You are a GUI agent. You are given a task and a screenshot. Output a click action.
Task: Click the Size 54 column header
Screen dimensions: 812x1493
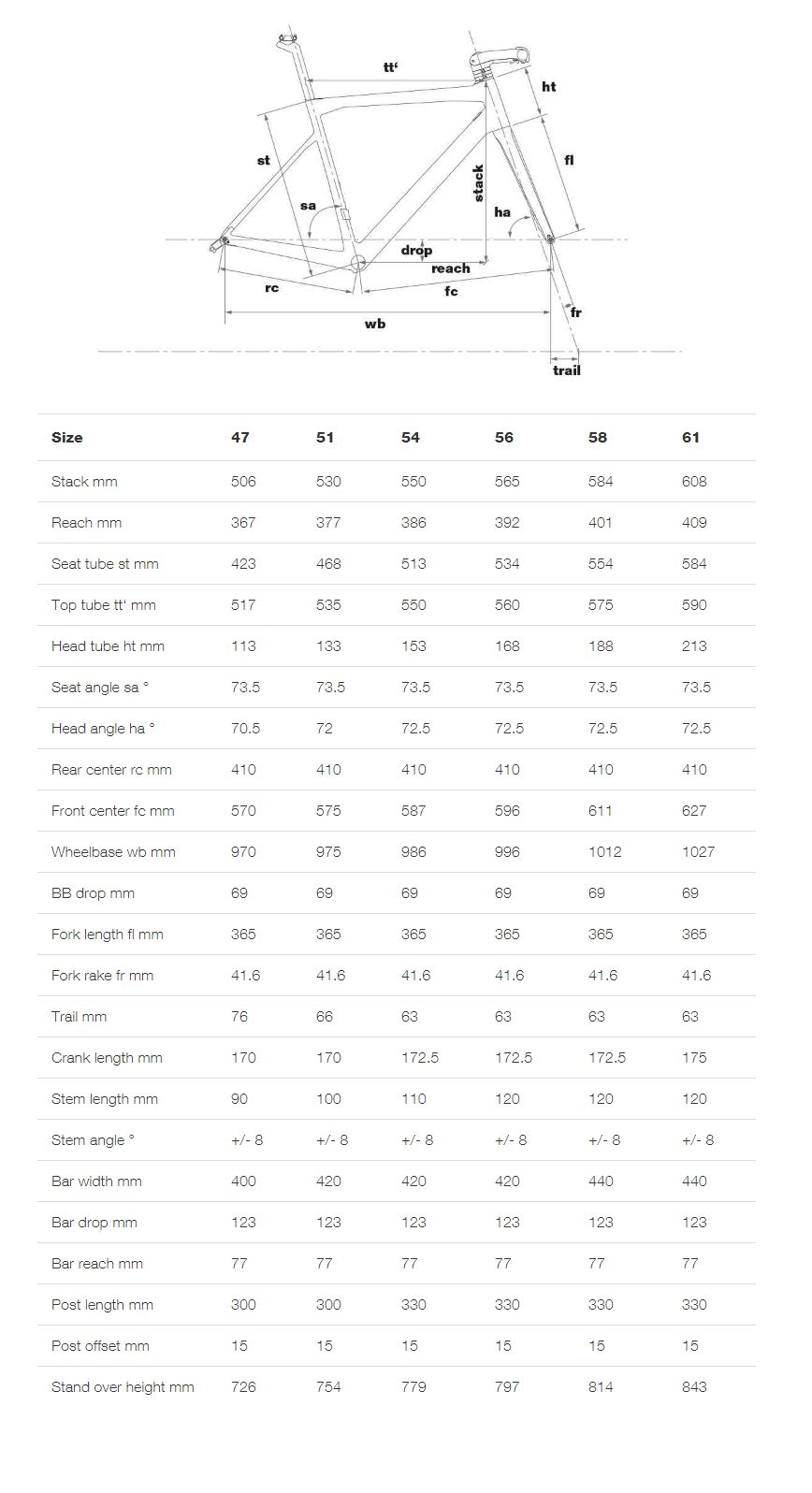point(410,437)
